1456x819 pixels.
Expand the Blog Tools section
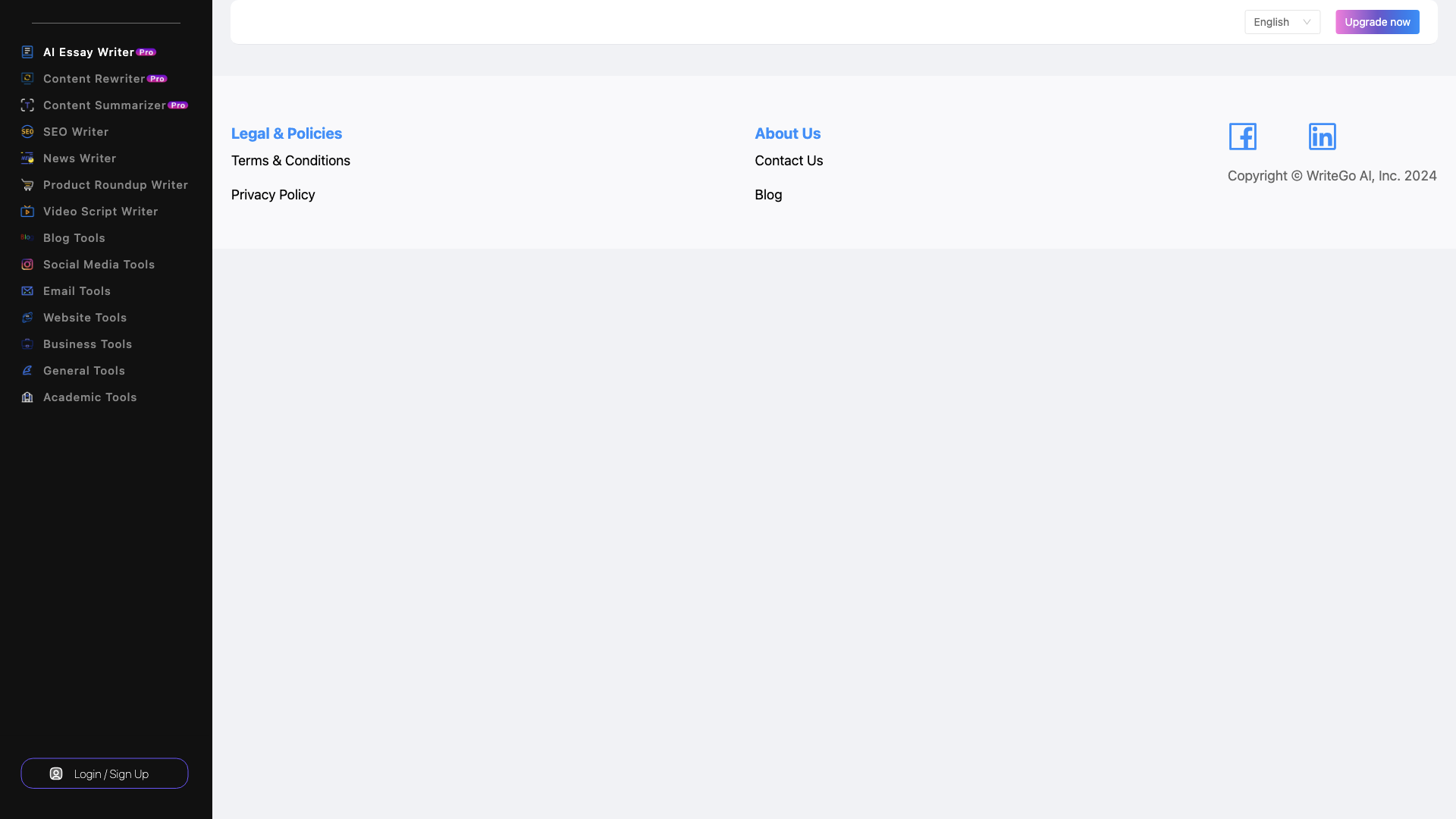pyautogui.click(x=74, y=237)
